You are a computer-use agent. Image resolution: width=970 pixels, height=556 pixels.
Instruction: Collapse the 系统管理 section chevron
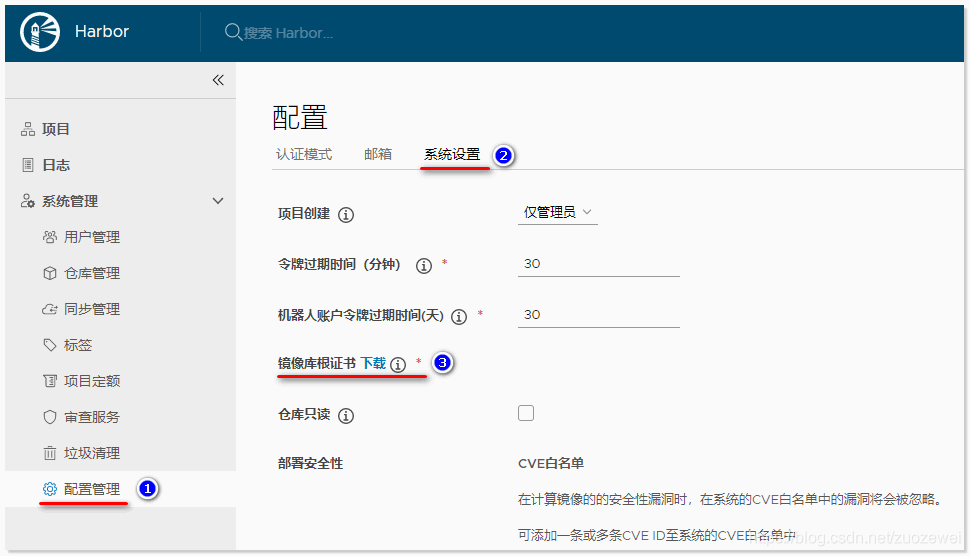(x=218, y=201)
